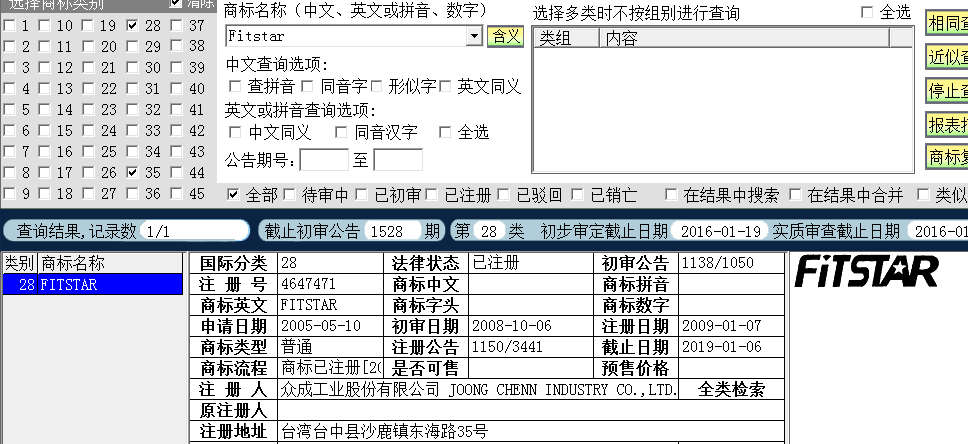Click the 停止查 button
This screenshot has height=444, width=968.
[947, 91]
